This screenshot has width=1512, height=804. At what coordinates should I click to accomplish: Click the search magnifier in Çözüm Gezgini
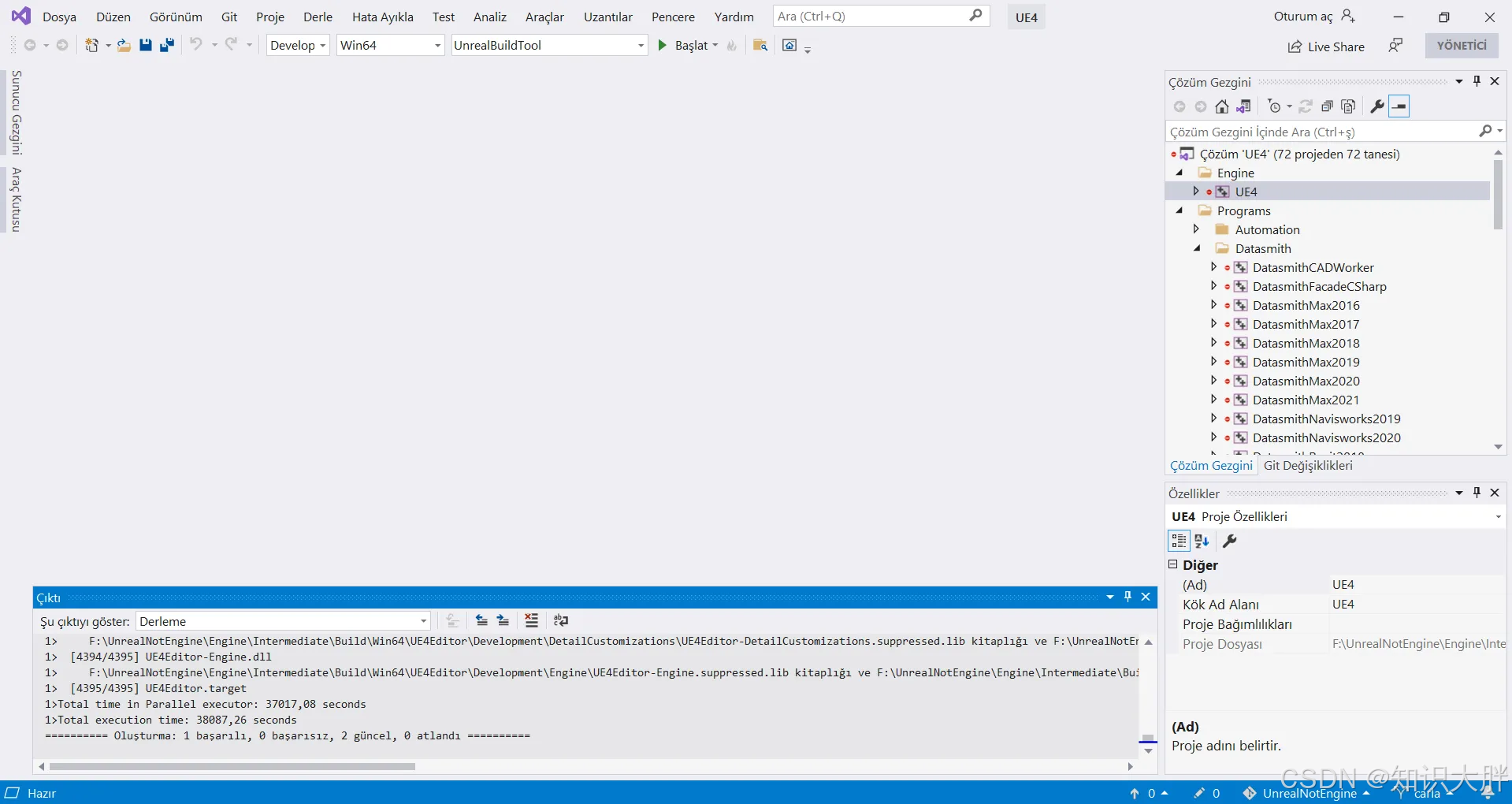pos(1485,131)
